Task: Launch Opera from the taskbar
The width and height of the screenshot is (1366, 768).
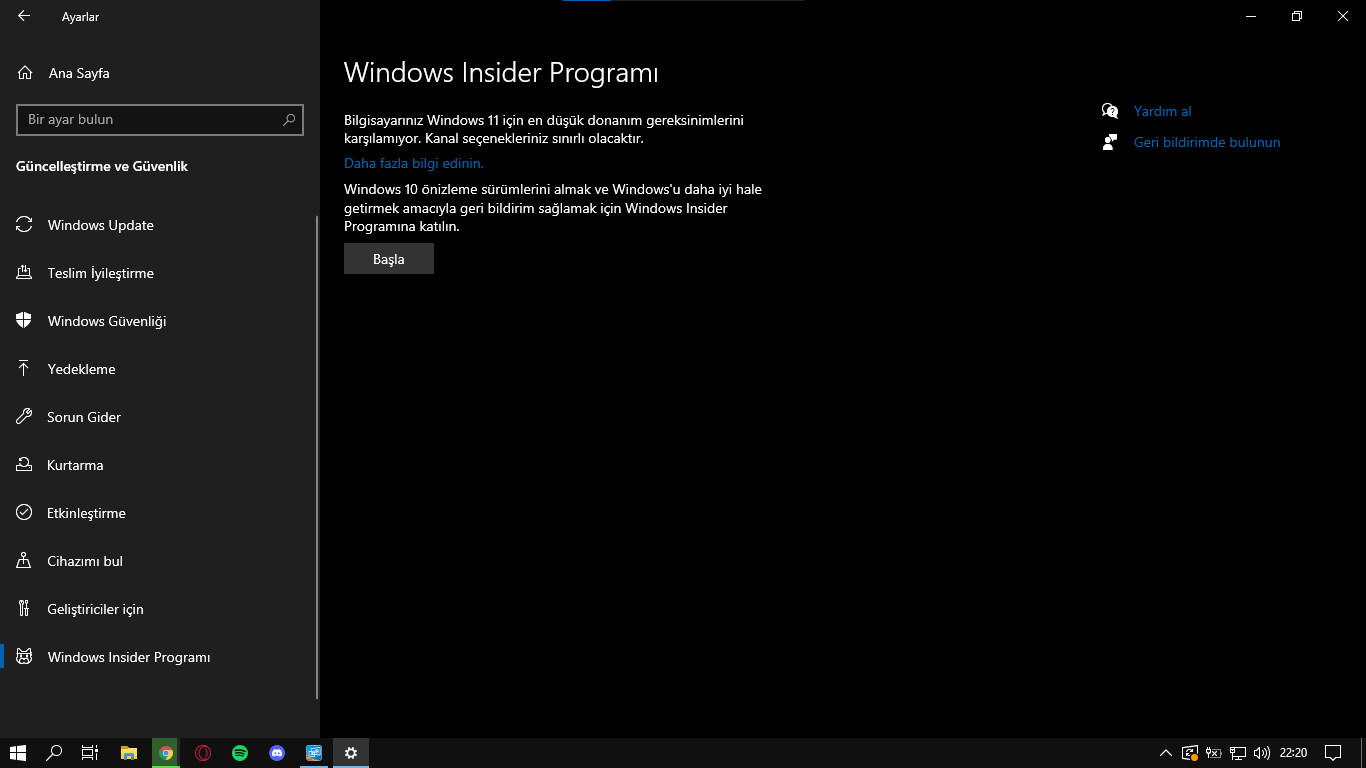Action: tap(203, 753)
